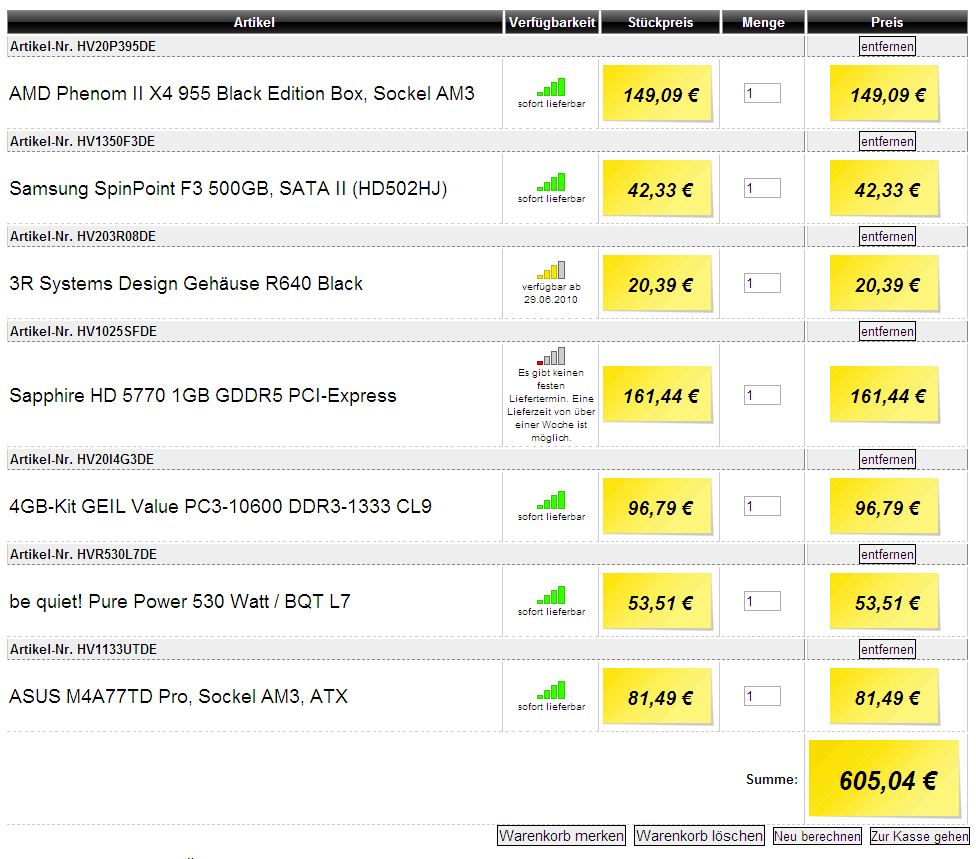This screenshot has height=859, width=976.
Task: Remove Sapphire HD 5770 via entfernen button
Action: 887,331
